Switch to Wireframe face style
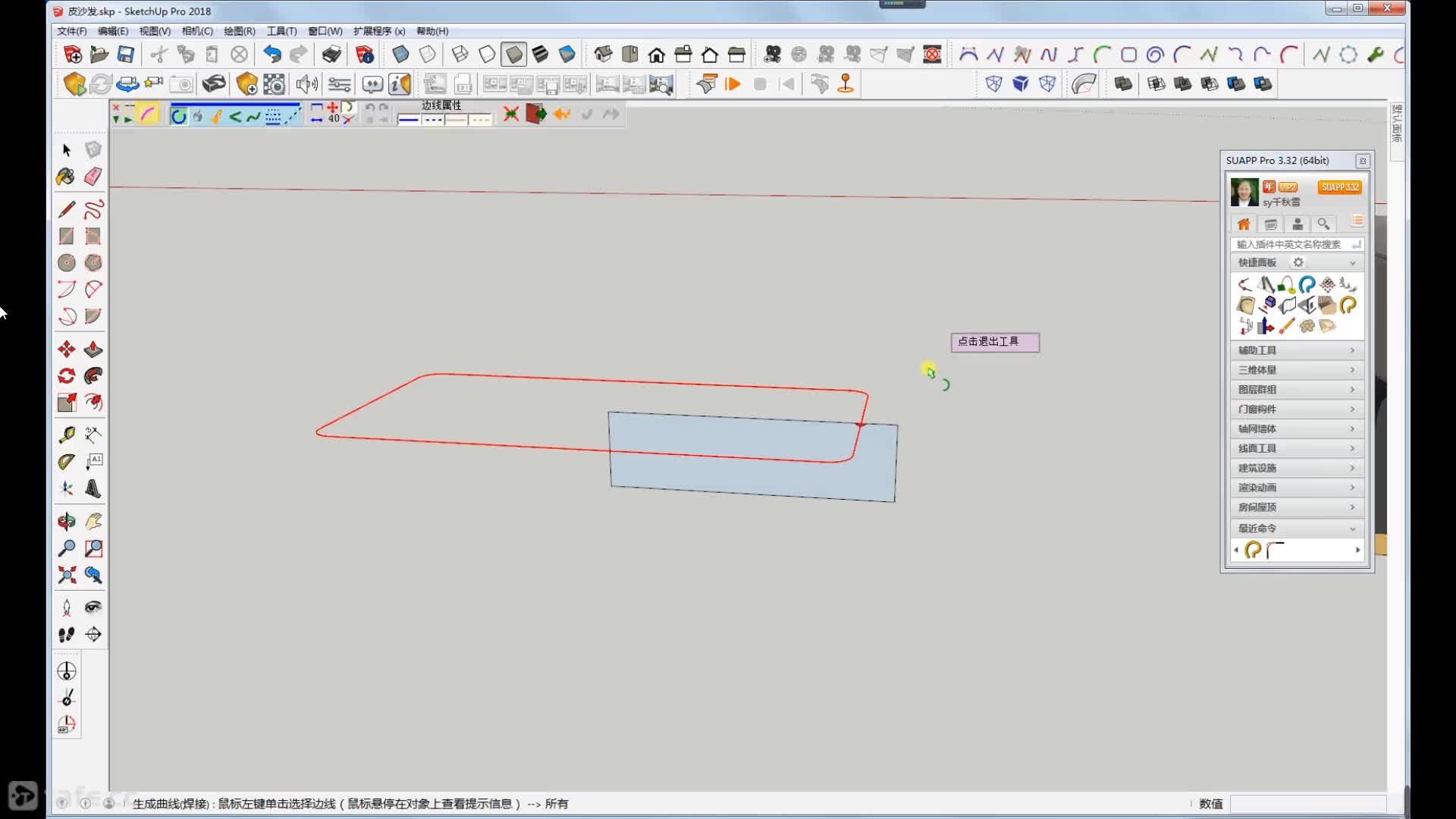The width and height of the screenshot is (1456, 819). 460,55
